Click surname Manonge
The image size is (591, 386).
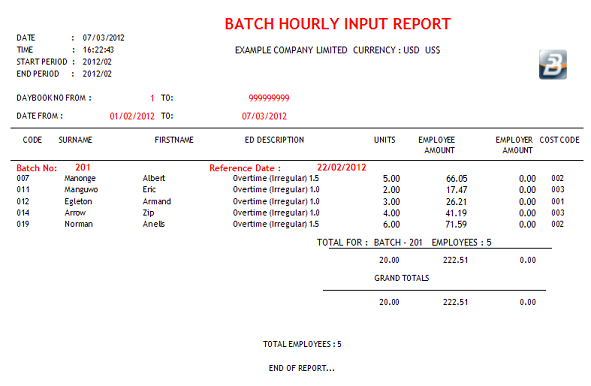[x=80, y=178]
